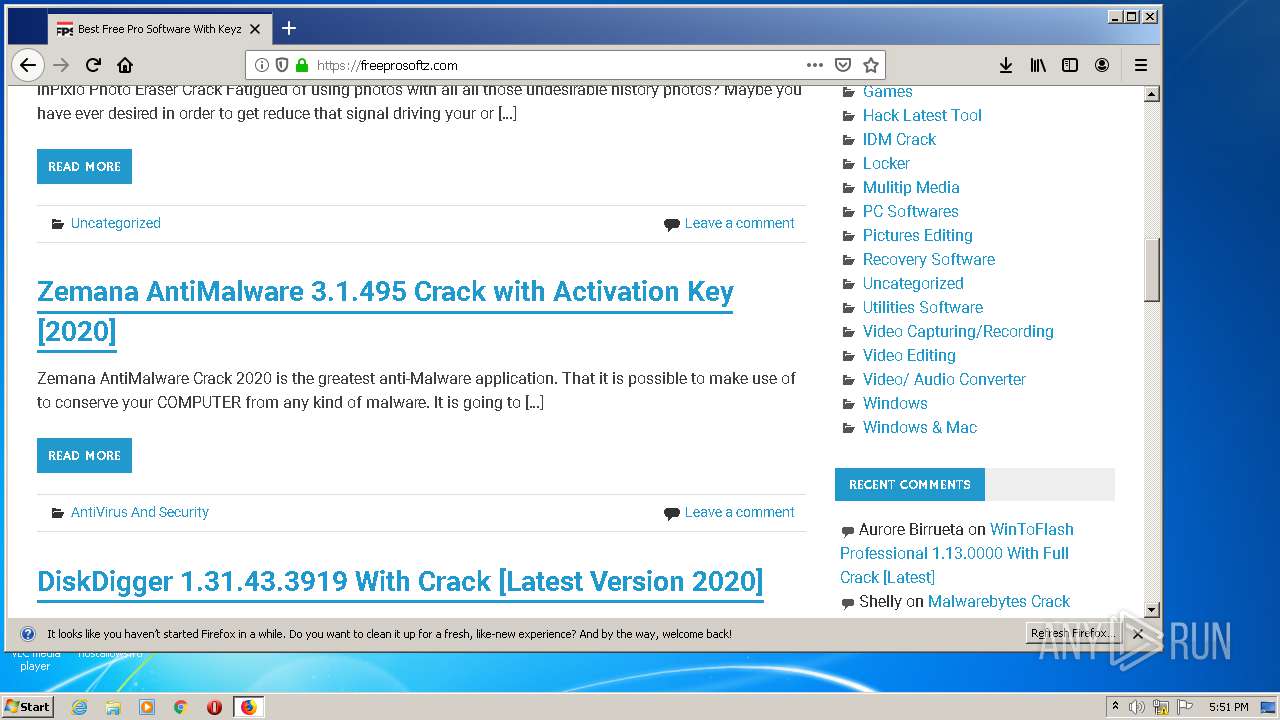Open tracking protection shield icon

click(x=282, y=65)
